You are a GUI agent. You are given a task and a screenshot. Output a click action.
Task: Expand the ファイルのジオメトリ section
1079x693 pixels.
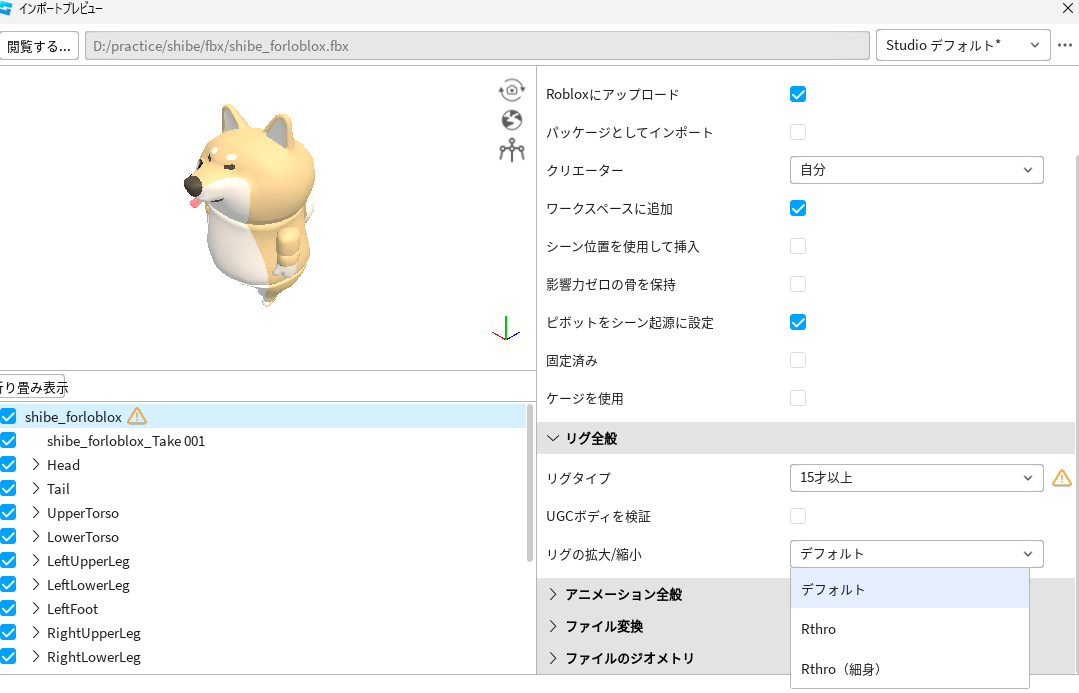click(553, 659)
